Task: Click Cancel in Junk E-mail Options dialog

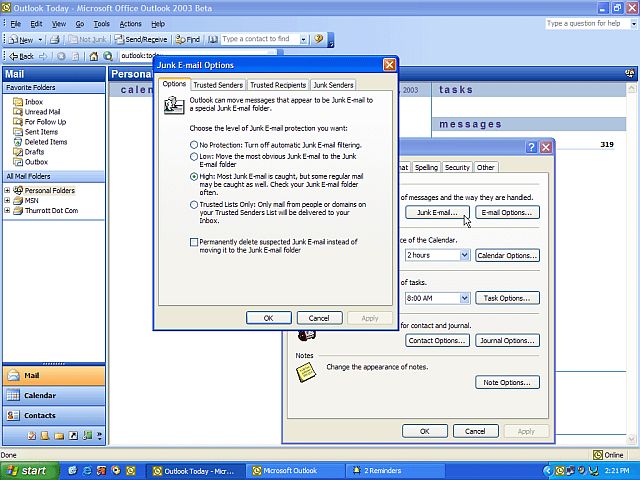Action: [319, 318]
